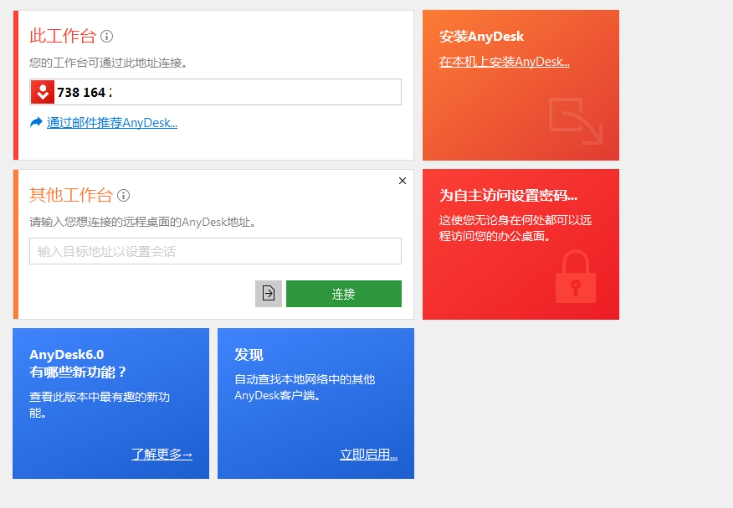Click the blue share arrow icon
The width and height of the screenshot is (733, 508).
tap(36, 122)
